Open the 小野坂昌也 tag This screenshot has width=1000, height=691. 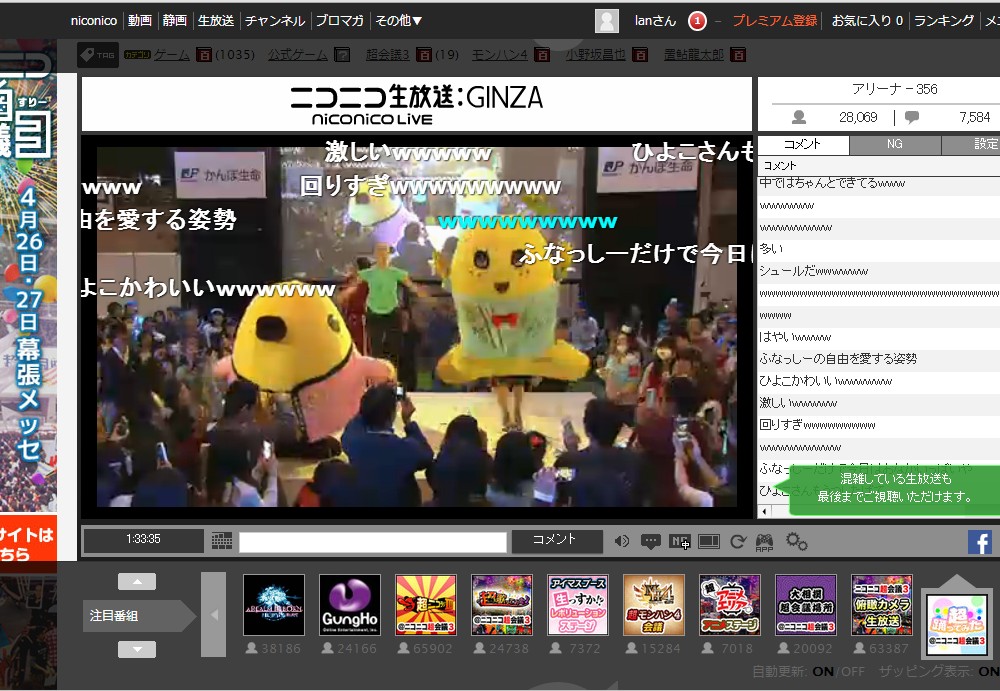point(595,55)
